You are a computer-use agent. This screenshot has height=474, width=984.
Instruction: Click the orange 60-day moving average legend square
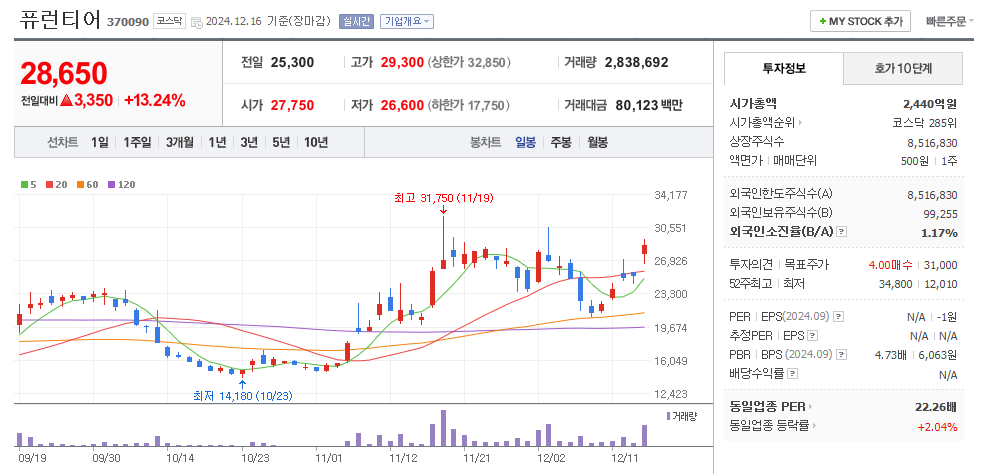point(80,185)
